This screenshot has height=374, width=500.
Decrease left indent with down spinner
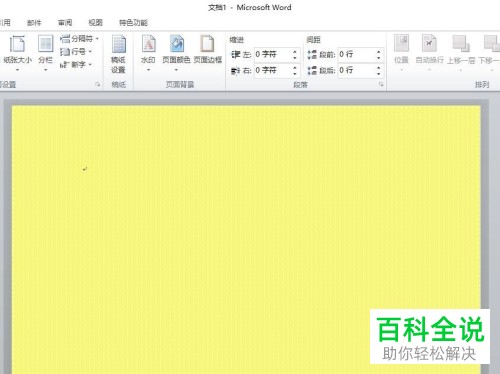295,58
